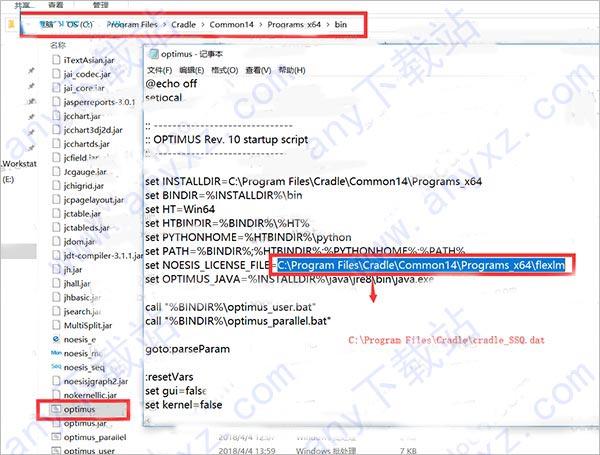Click the ':resetVars' label line
The width and height of the screenshot is (600, 455).
pos(169,377)
